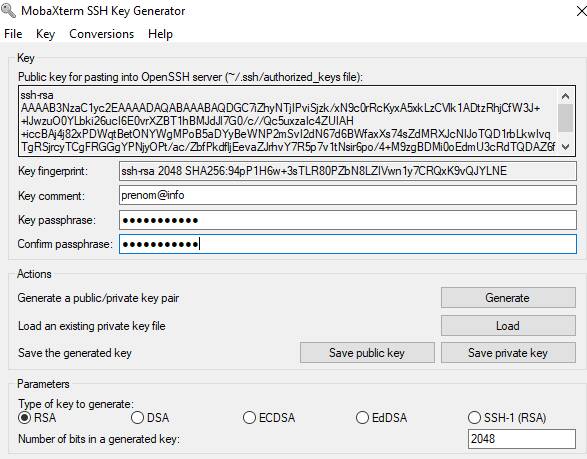This screenshot has width=587, height=459.
Task: Click the MobaXterm key icon in title bar
Action: 8,10
